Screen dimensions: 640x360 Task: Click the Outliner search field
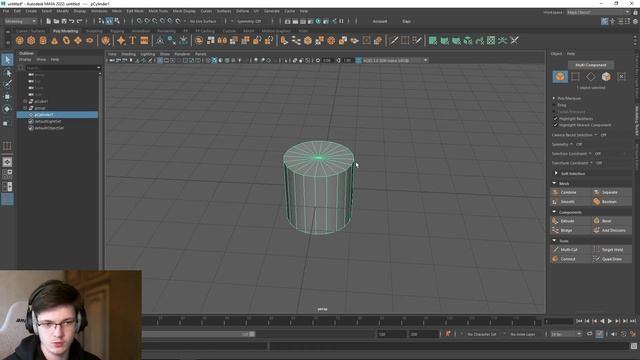tap(62, 68)
